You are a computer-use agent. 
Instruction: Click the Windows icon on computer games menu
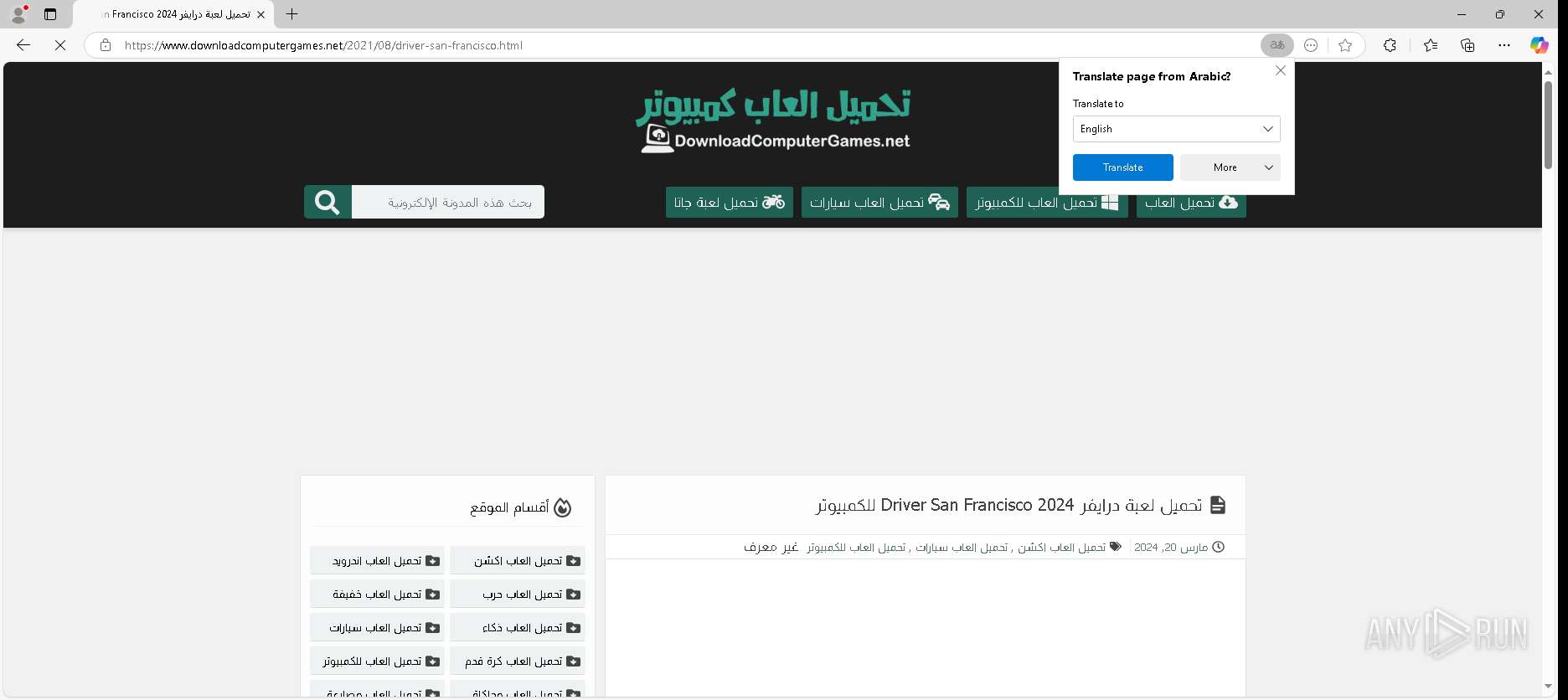point(1110,202)
